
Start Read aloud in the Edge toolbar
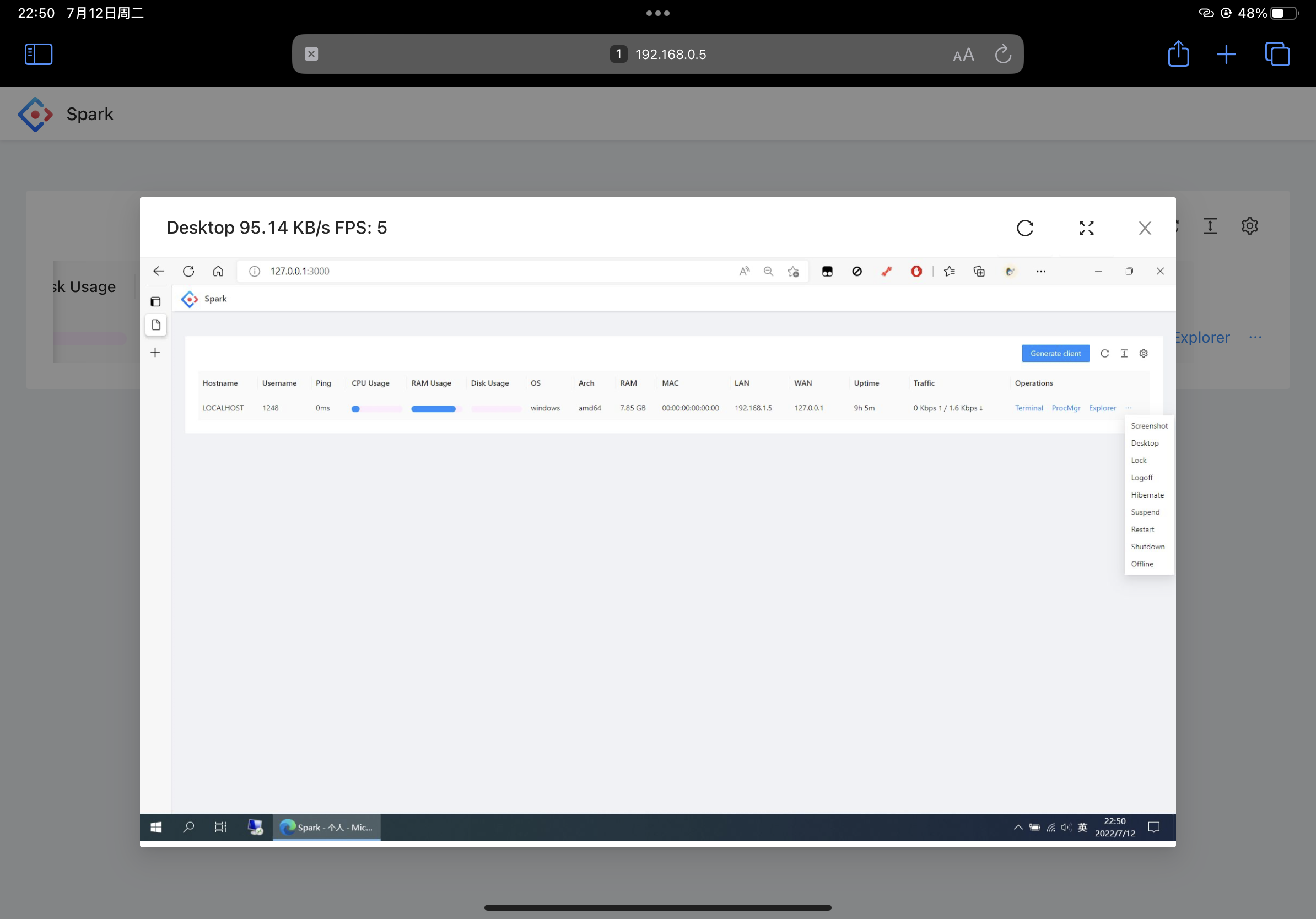coord(744,271)
